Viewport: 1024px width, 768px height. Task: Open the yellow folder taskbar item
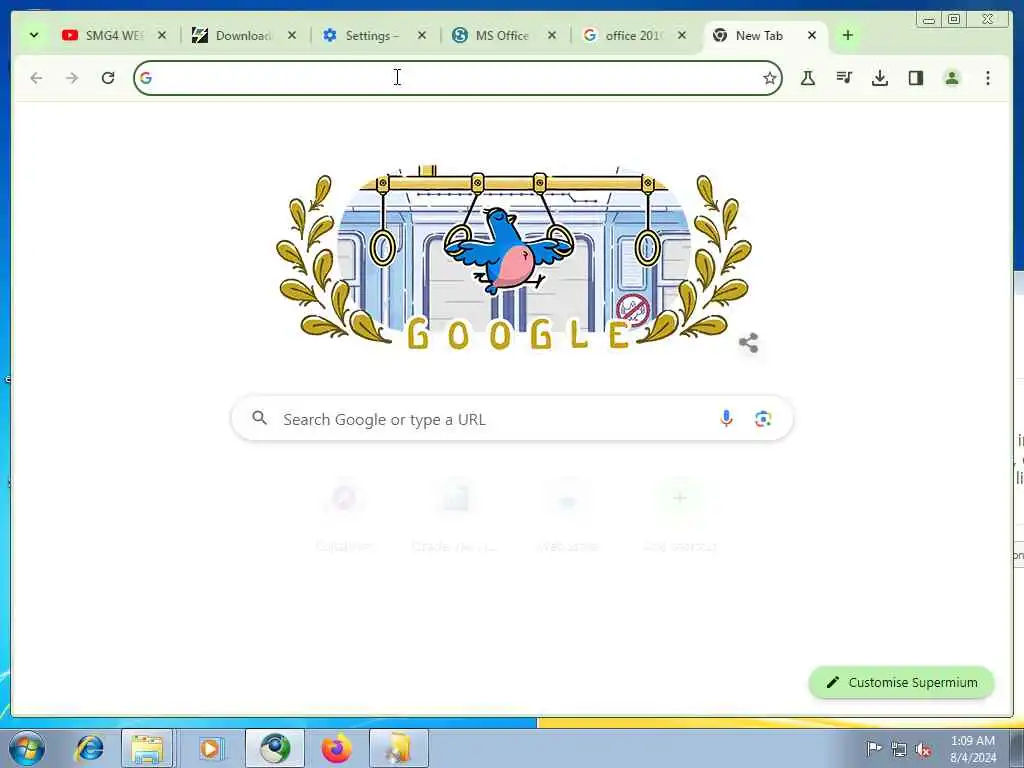coord(399,748)
